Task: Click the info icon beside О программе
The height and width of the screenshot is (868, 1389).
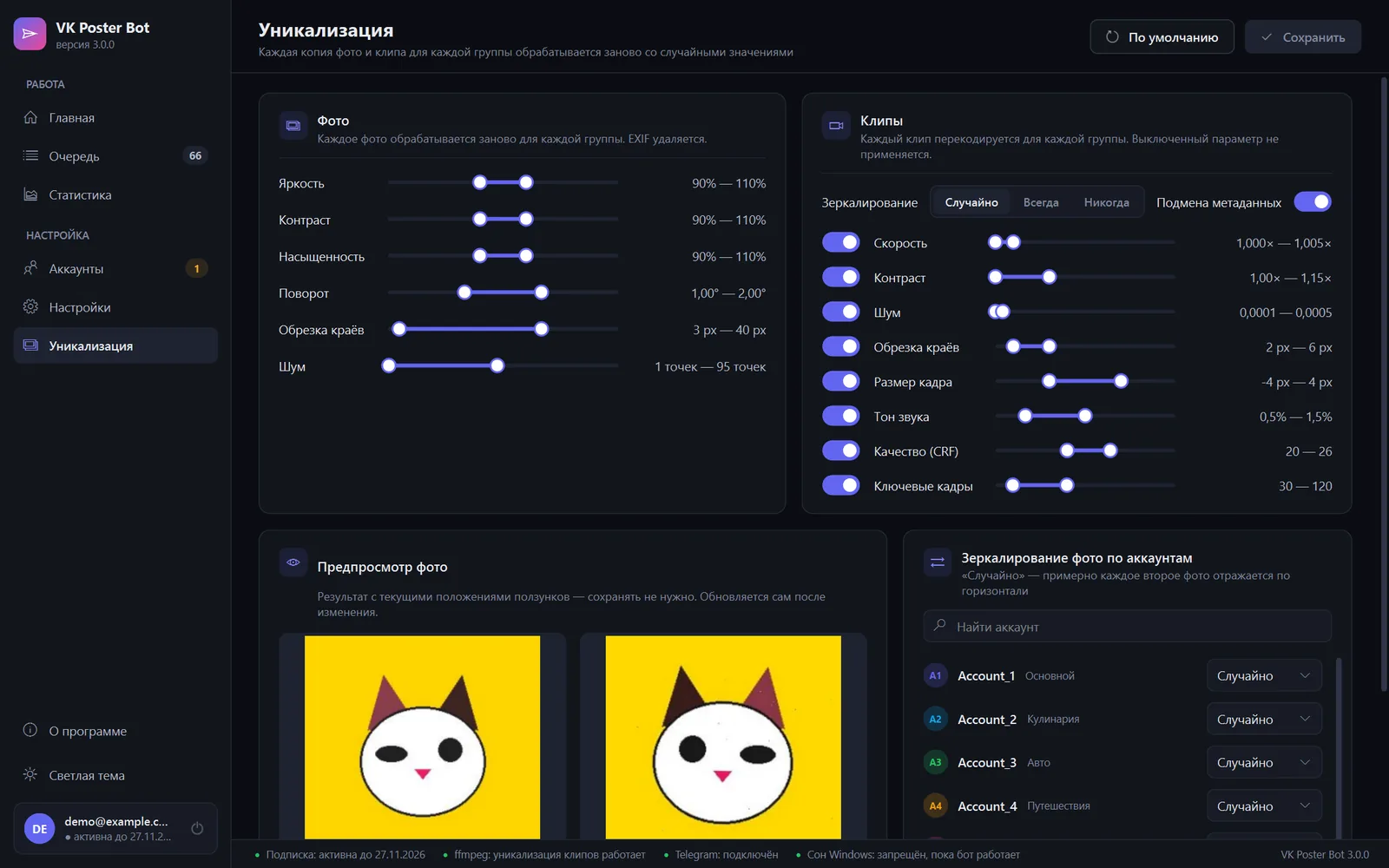Action: tap(30, 730)
